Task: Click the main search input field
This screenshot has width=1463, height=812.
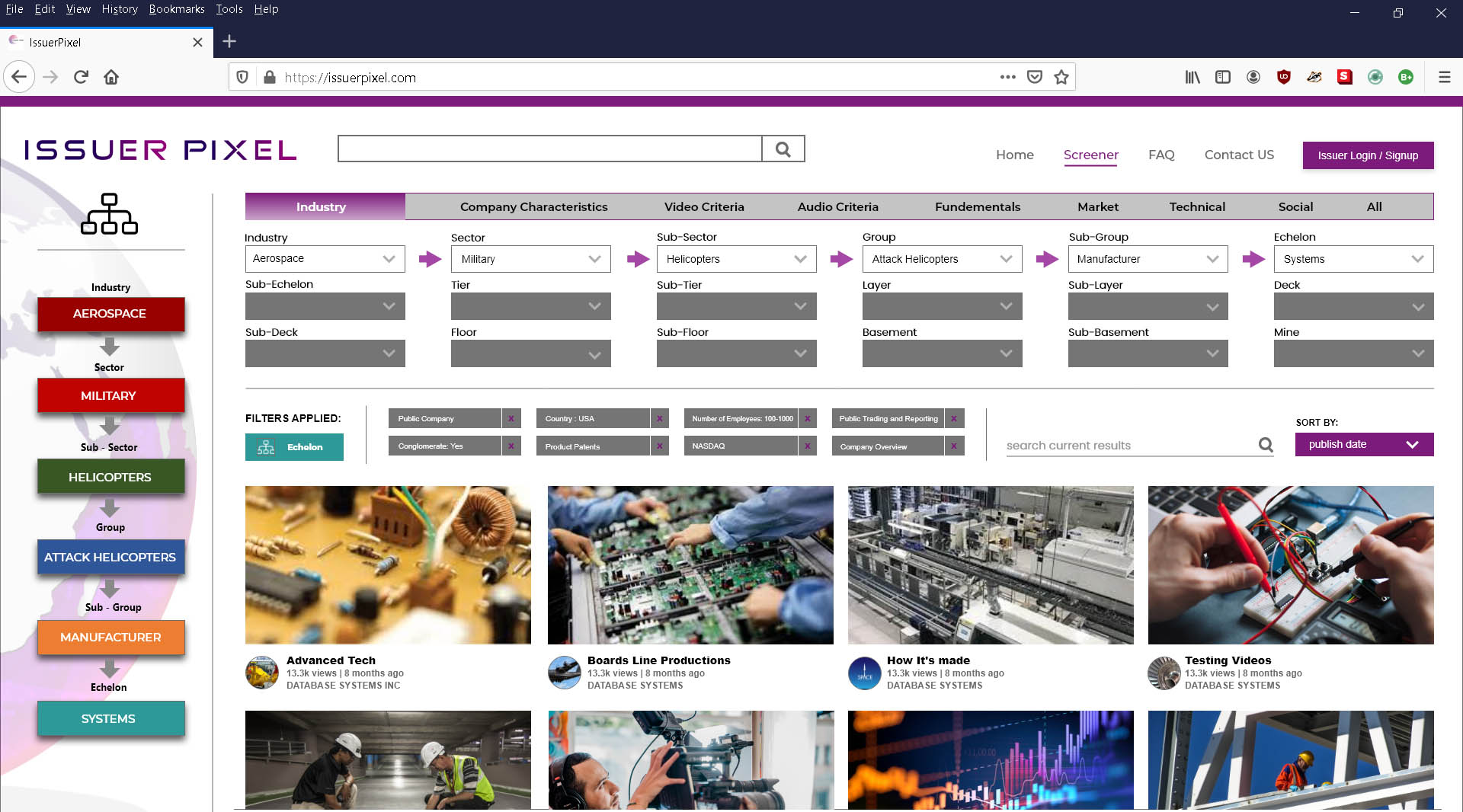Action: click(x=549, y=149)
